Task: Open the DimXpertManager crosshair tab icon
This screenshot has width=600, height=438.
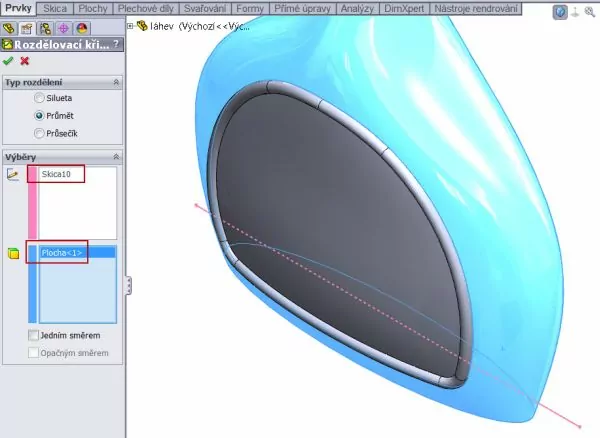Action: tap(63, 28)
